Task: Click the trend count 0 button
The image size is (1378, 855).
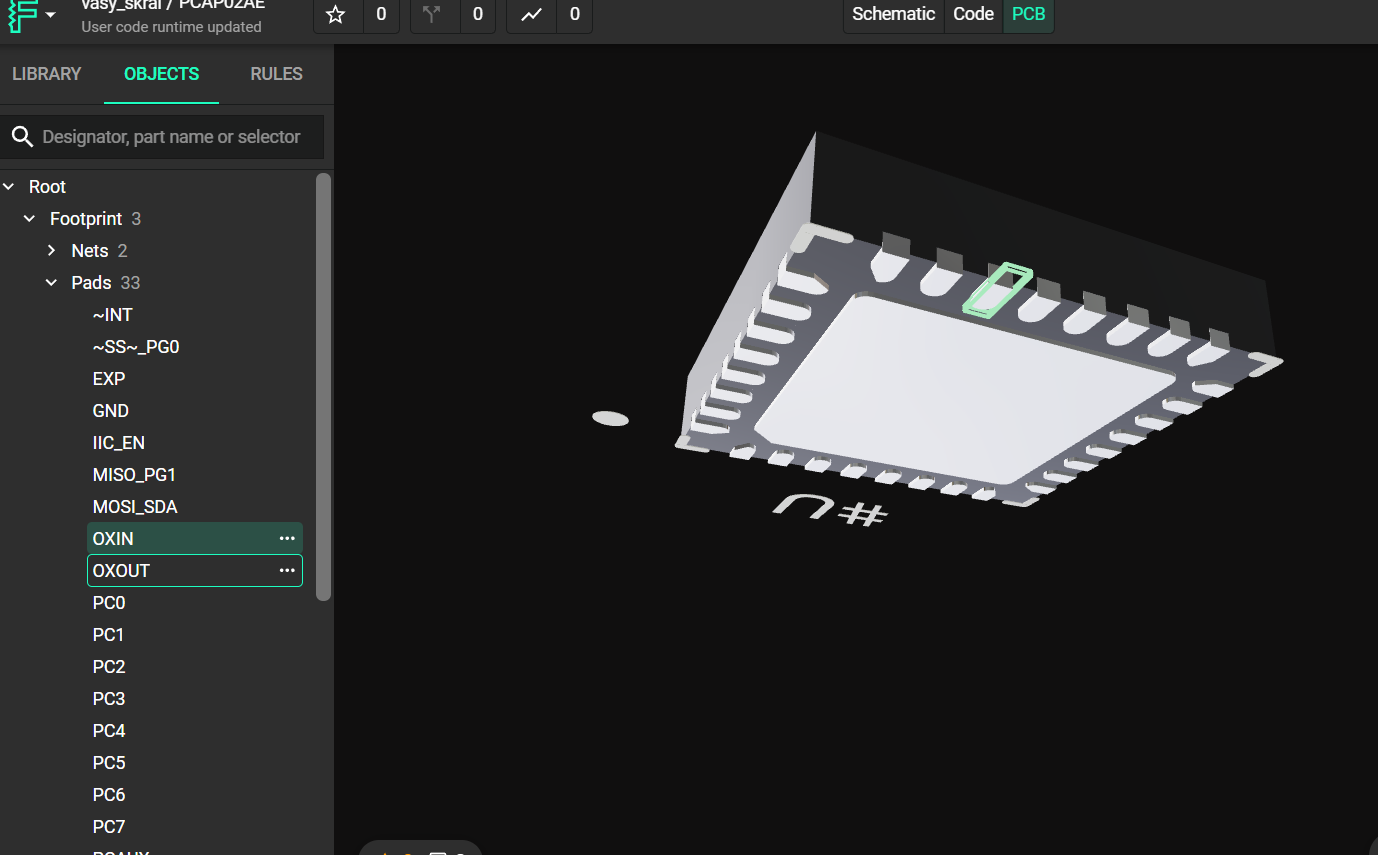Action: click(574, 15)
